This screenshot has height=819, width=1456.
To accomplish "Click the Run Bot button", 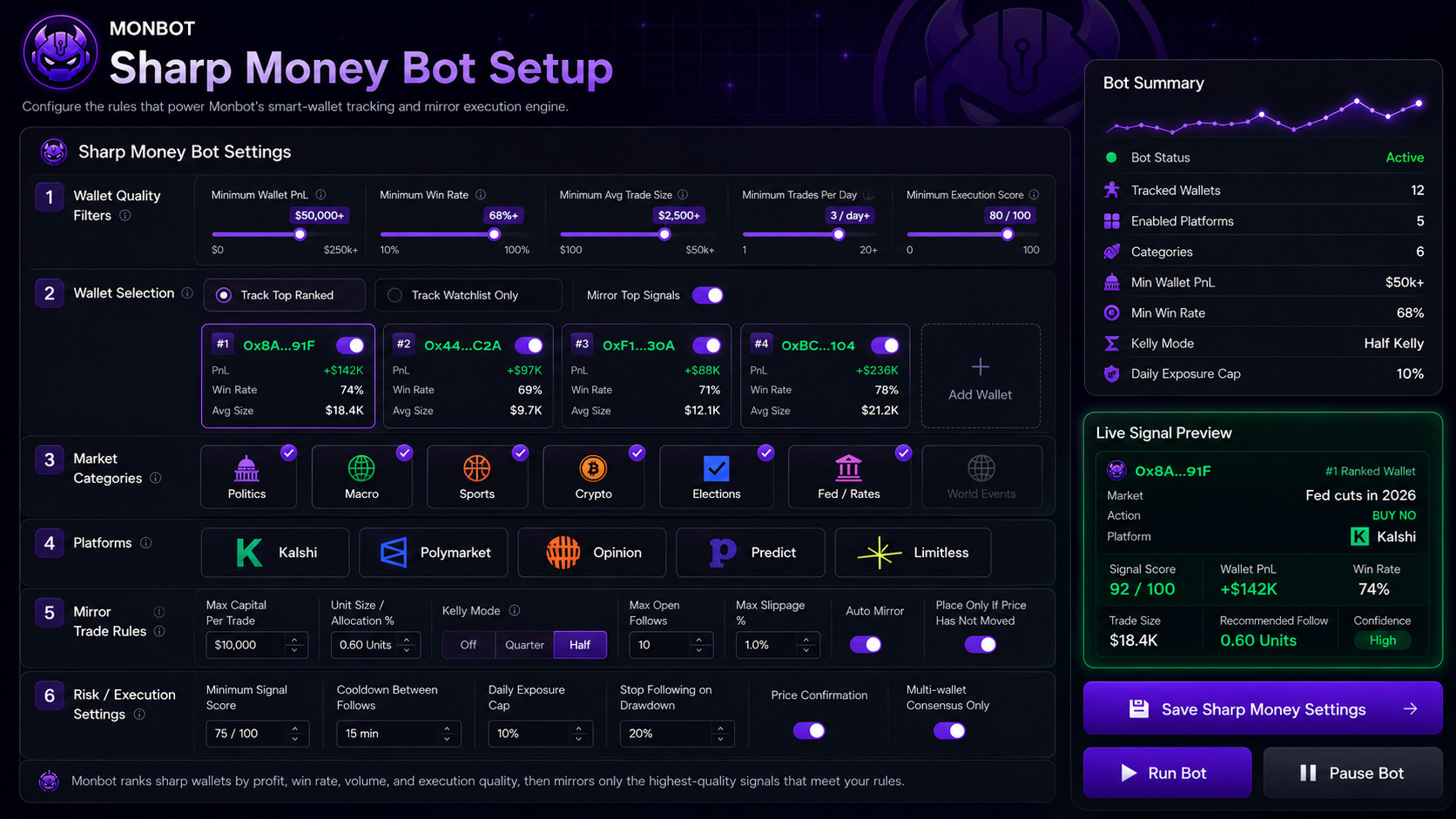I will click(1167, 773).
